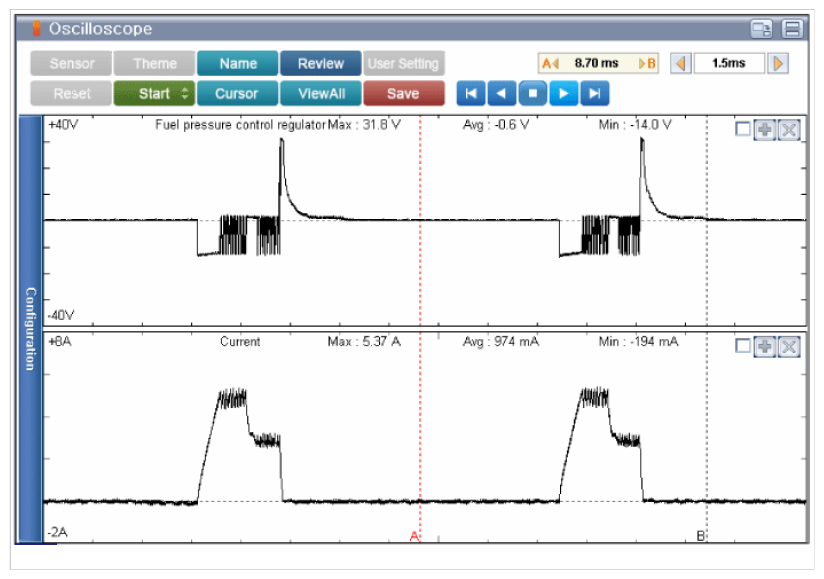Click the Save button

coord(403,94)
